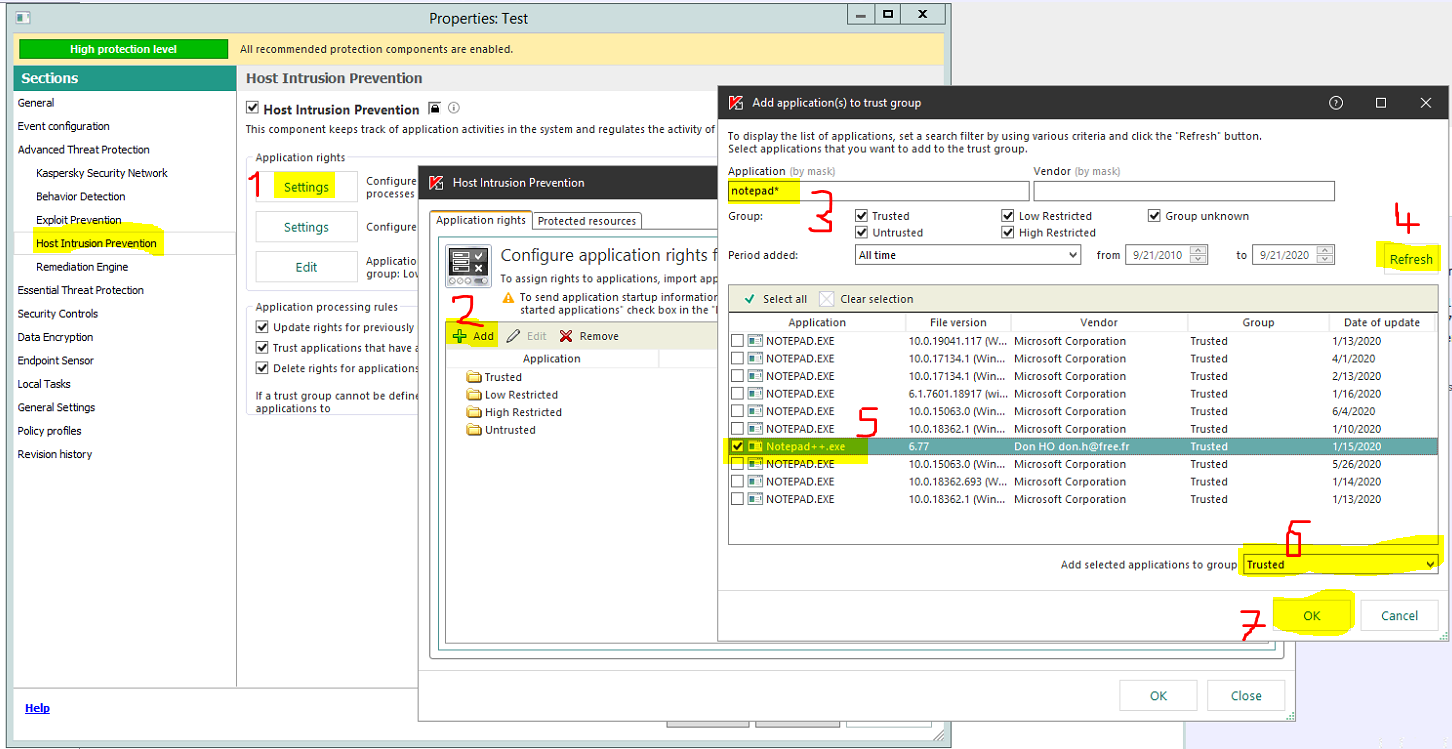
Task: Disable the Group unknown checkbox
Action: 1155,216
